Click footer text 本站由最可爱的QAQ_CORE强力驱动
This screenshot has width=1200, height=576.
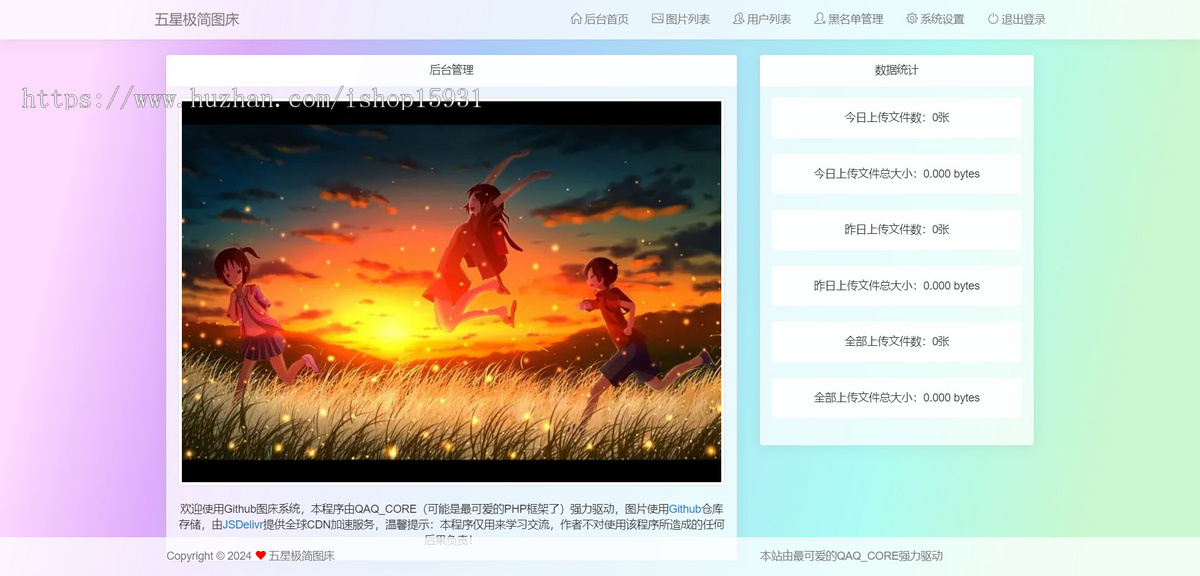click(x=851, y=556)
